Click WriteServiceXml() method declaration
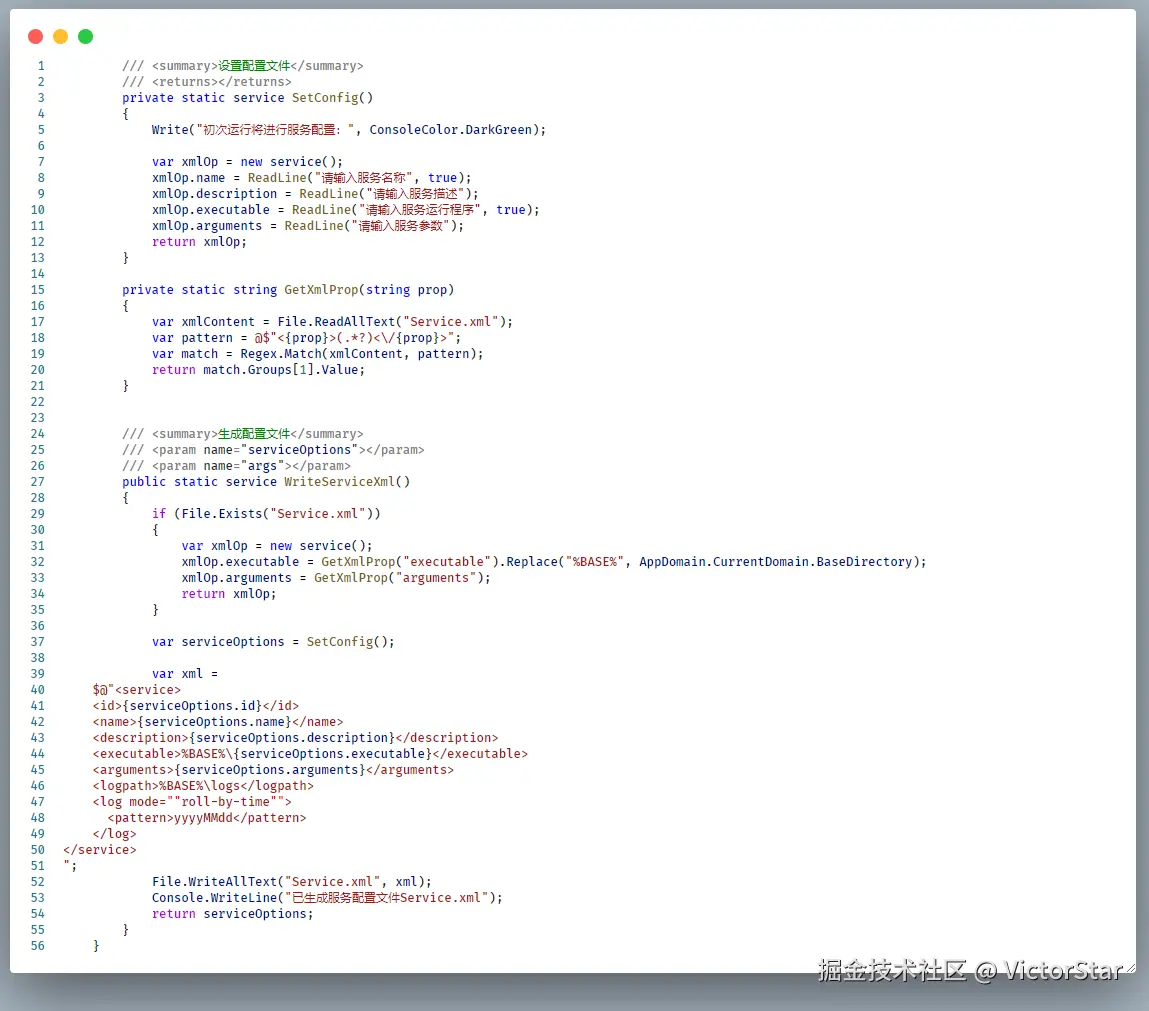1149x1011 pixels. 347,482
